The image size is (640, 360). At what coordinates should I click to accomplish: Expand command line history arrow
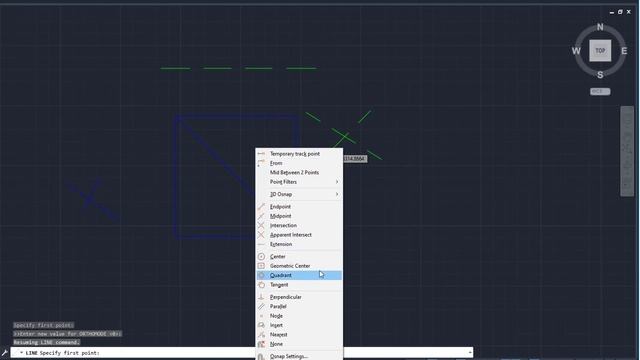pyautogui.click(x=470, y=353)
